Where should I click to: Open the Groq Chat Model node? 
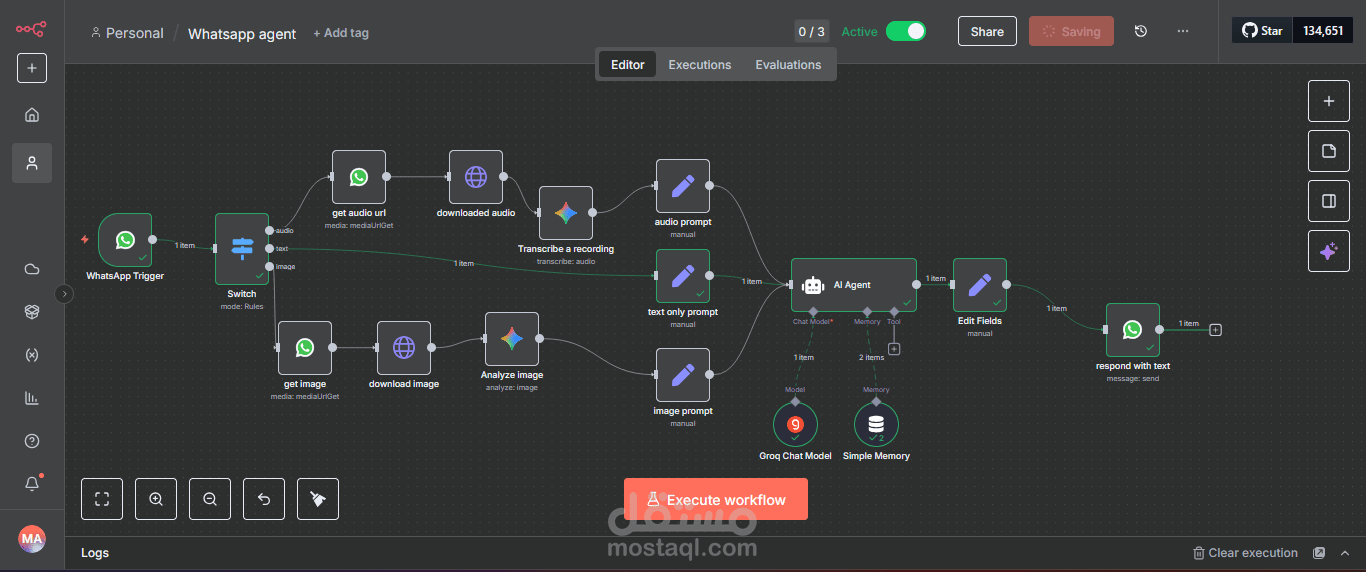click(795, 425)
